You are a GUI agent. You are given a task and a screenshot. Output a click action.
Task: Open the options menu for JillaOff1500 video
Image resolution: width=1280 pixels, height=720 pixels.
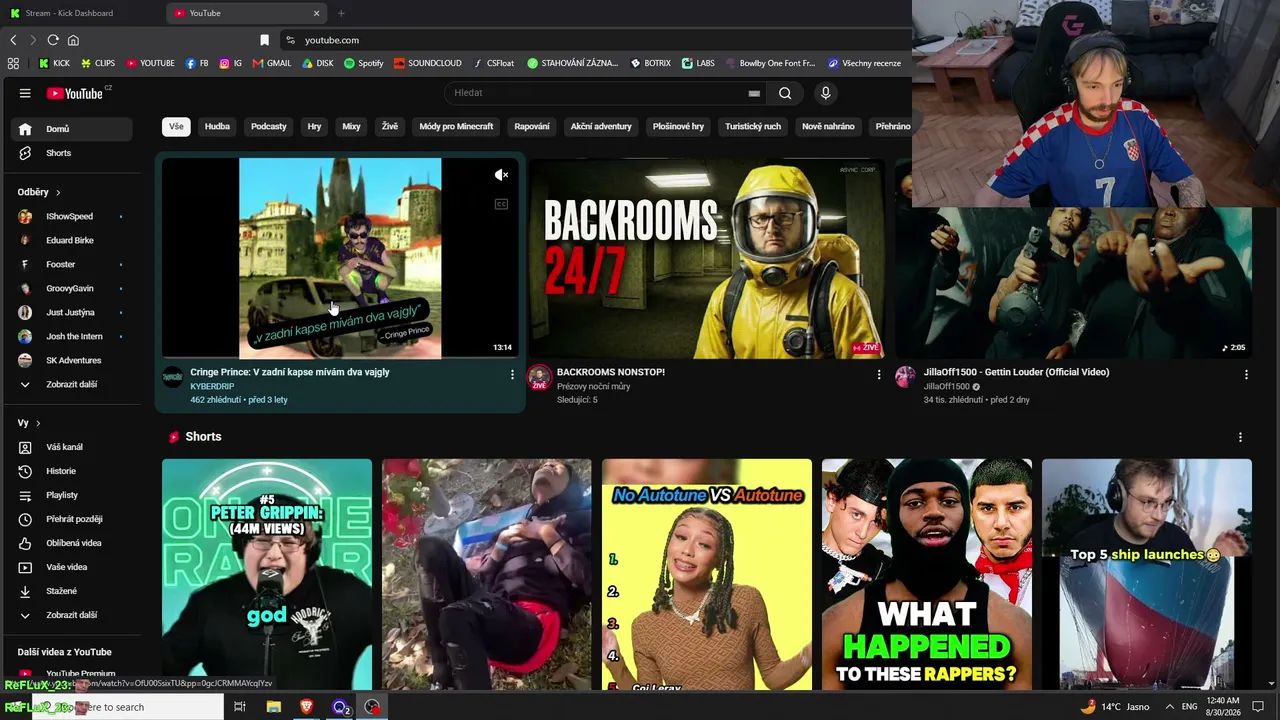tap(1246, 374)
